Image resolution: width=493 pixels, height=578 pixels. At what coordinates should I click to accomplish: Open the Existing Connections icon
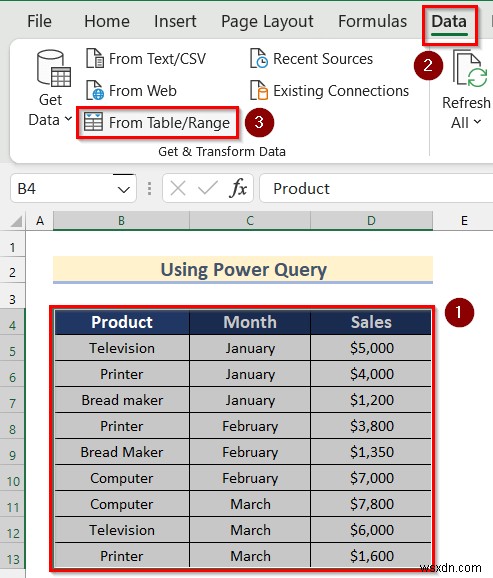[x=259, y=91]
